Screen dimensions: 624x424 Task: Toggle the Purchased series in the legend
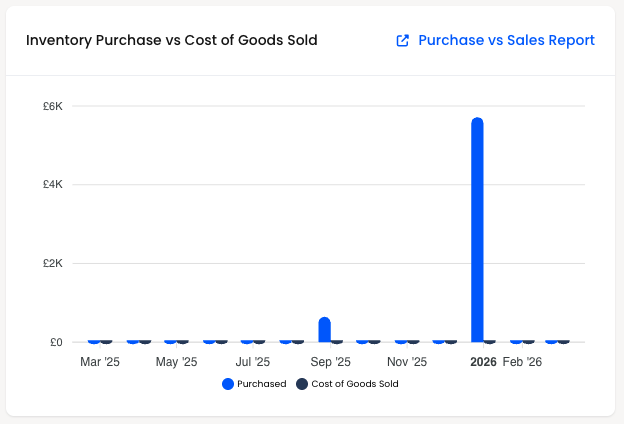(254, 384)
